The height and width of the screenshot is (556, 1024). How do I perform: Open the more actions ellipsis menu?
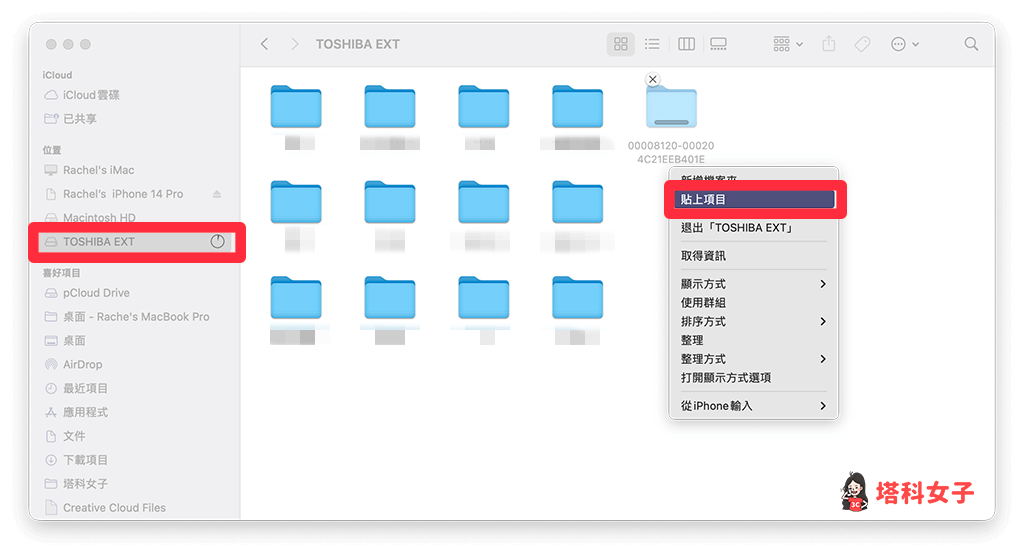[905, 44]
